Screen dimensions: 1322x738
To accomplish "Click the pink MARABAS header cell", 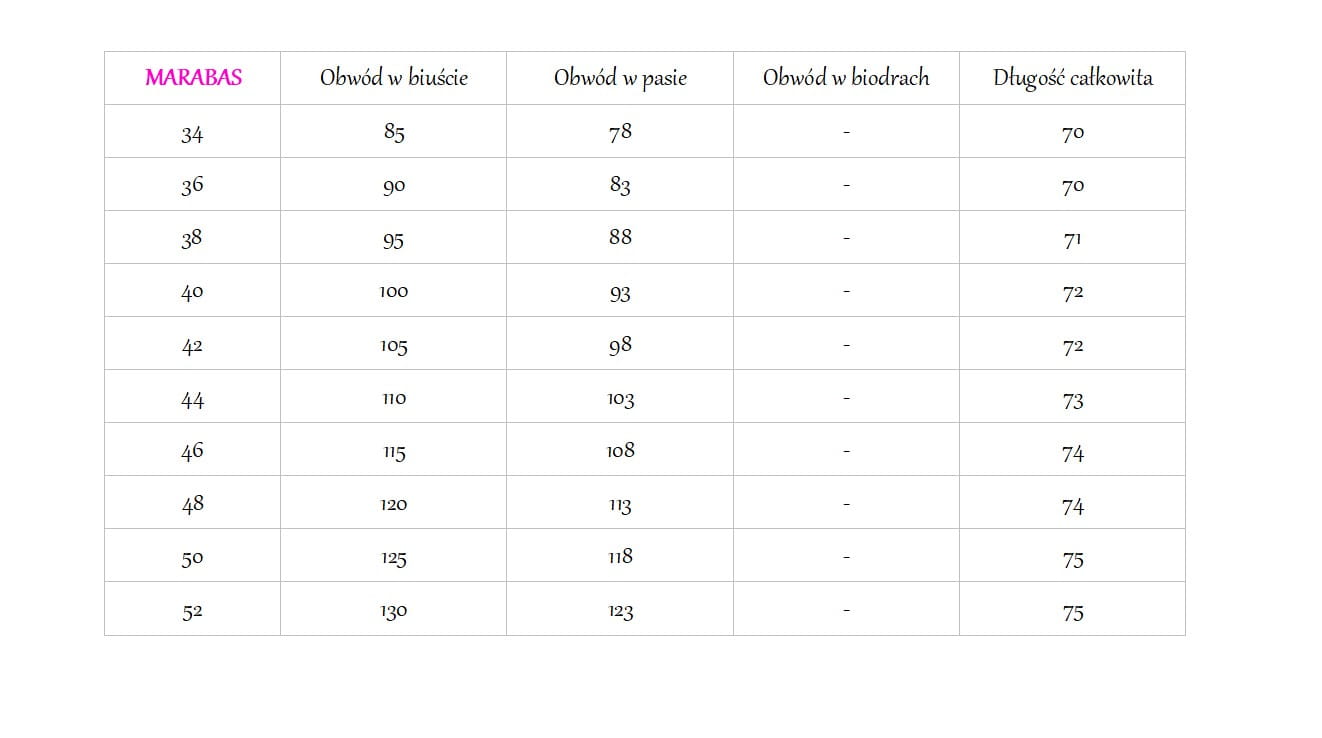I will [x=193, y=78].
